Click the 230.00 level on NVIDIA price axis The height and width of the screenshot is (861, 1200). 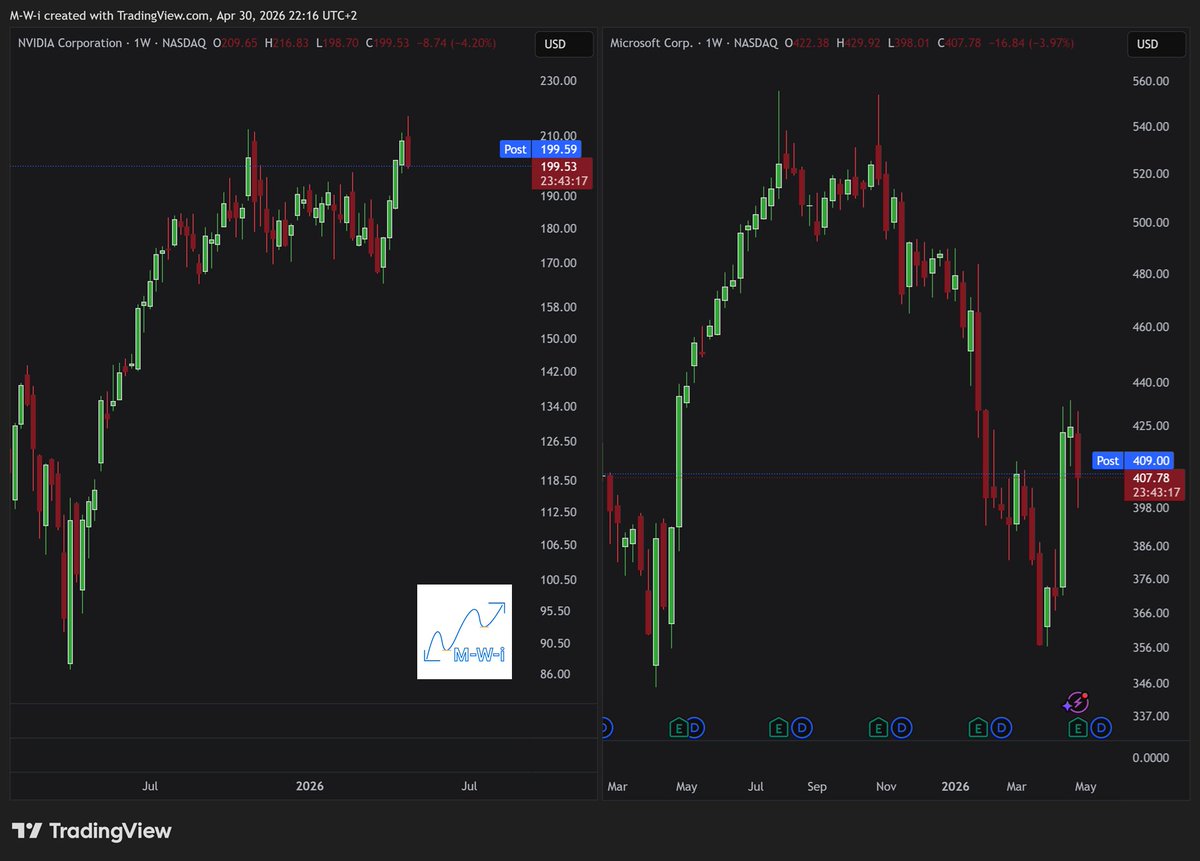pos(559,82)
